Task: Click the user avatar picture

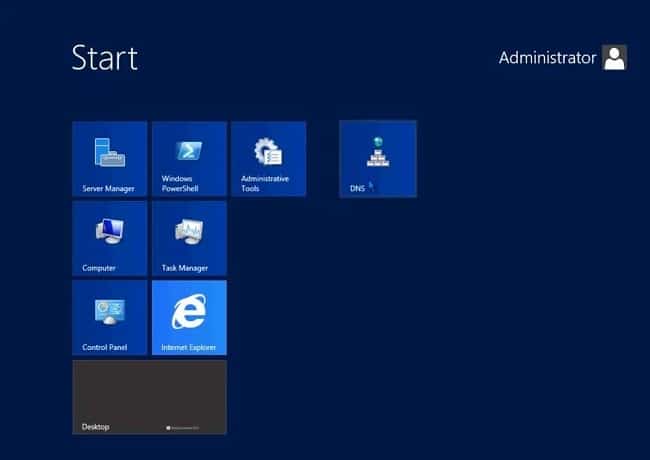Action: pos(614,58)
